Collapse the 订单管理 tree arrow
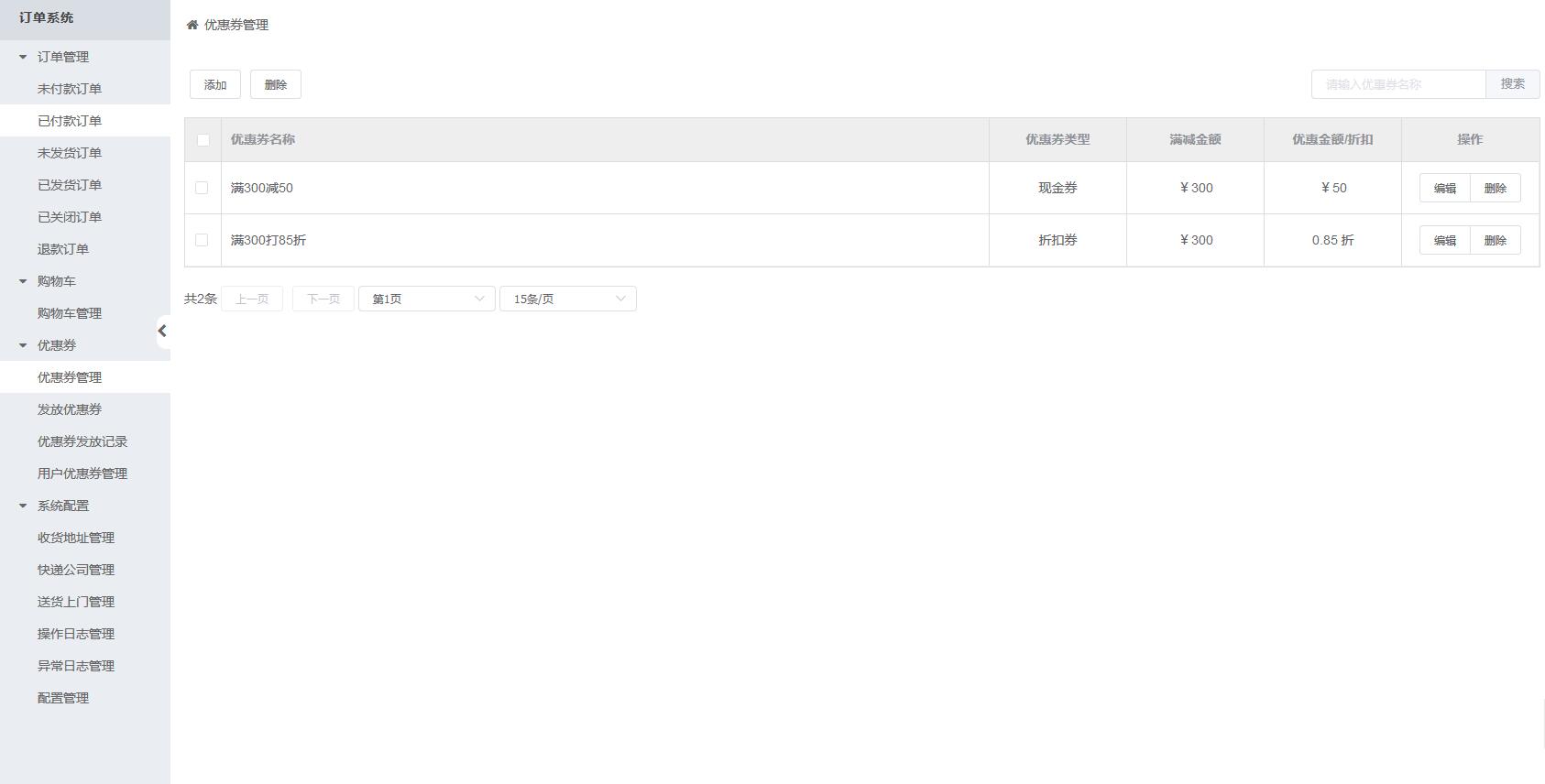Screen dimensions: 1545x784 coord(23,57)
